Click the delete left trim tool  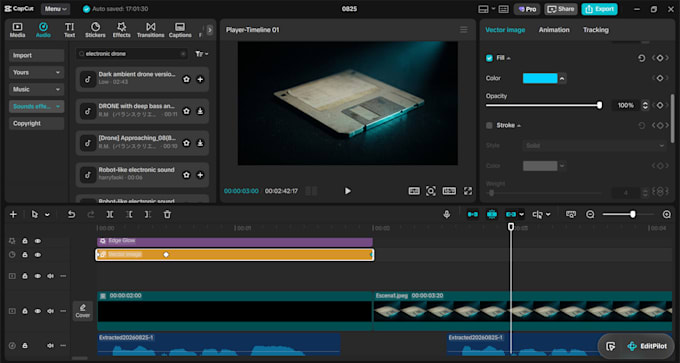click(129, 214)
